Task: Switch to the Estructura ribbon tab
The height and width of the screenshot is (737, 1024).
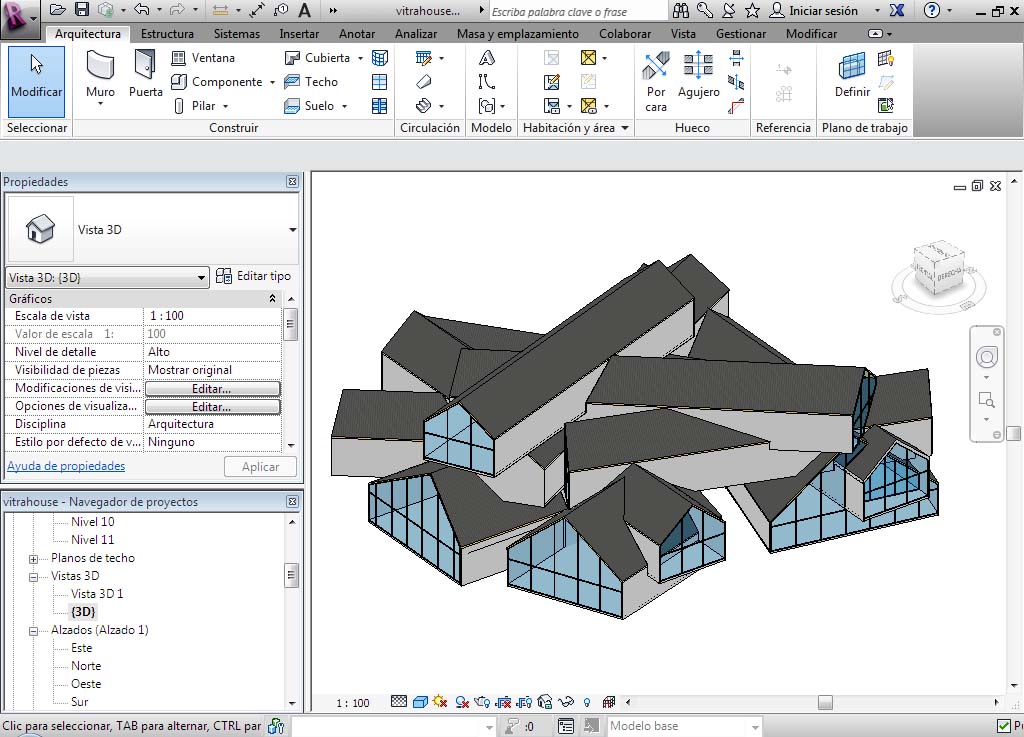Action: pyautogui.click(x=167, y=34)
